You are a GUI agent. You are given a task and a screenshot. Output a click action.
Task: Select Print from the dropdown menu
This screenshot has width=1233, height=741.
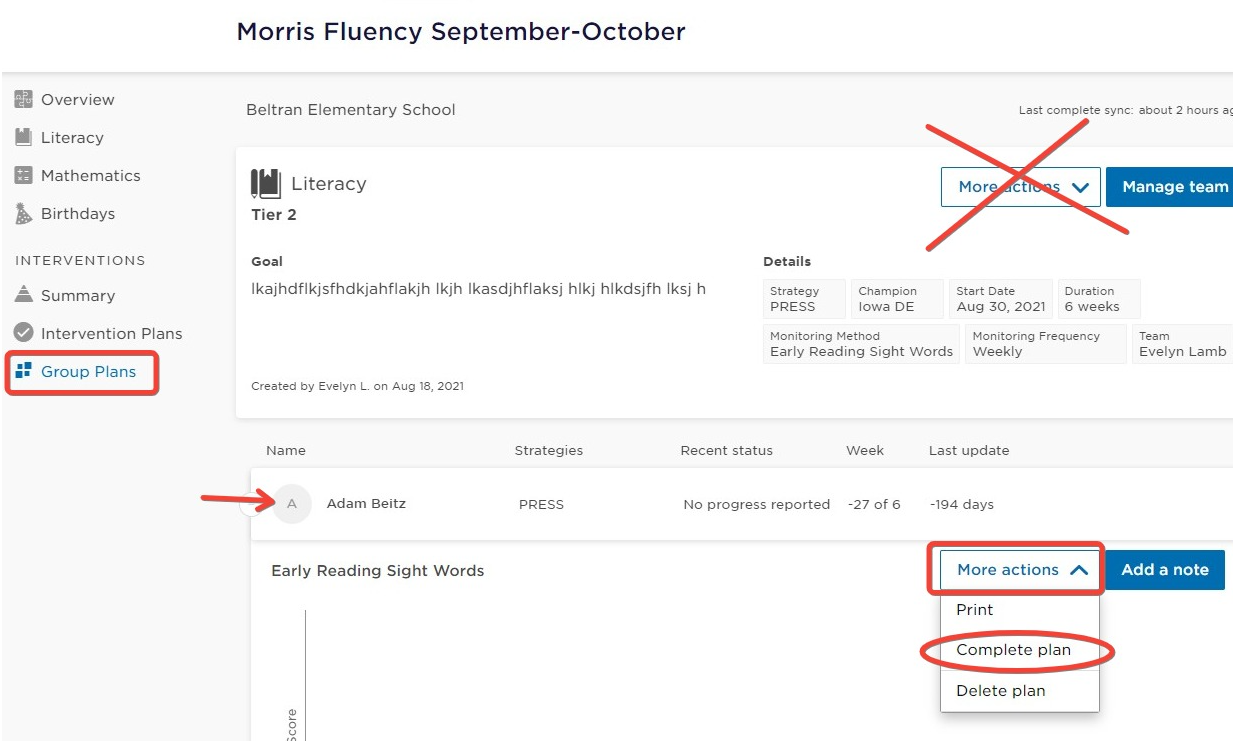(975, 610)
